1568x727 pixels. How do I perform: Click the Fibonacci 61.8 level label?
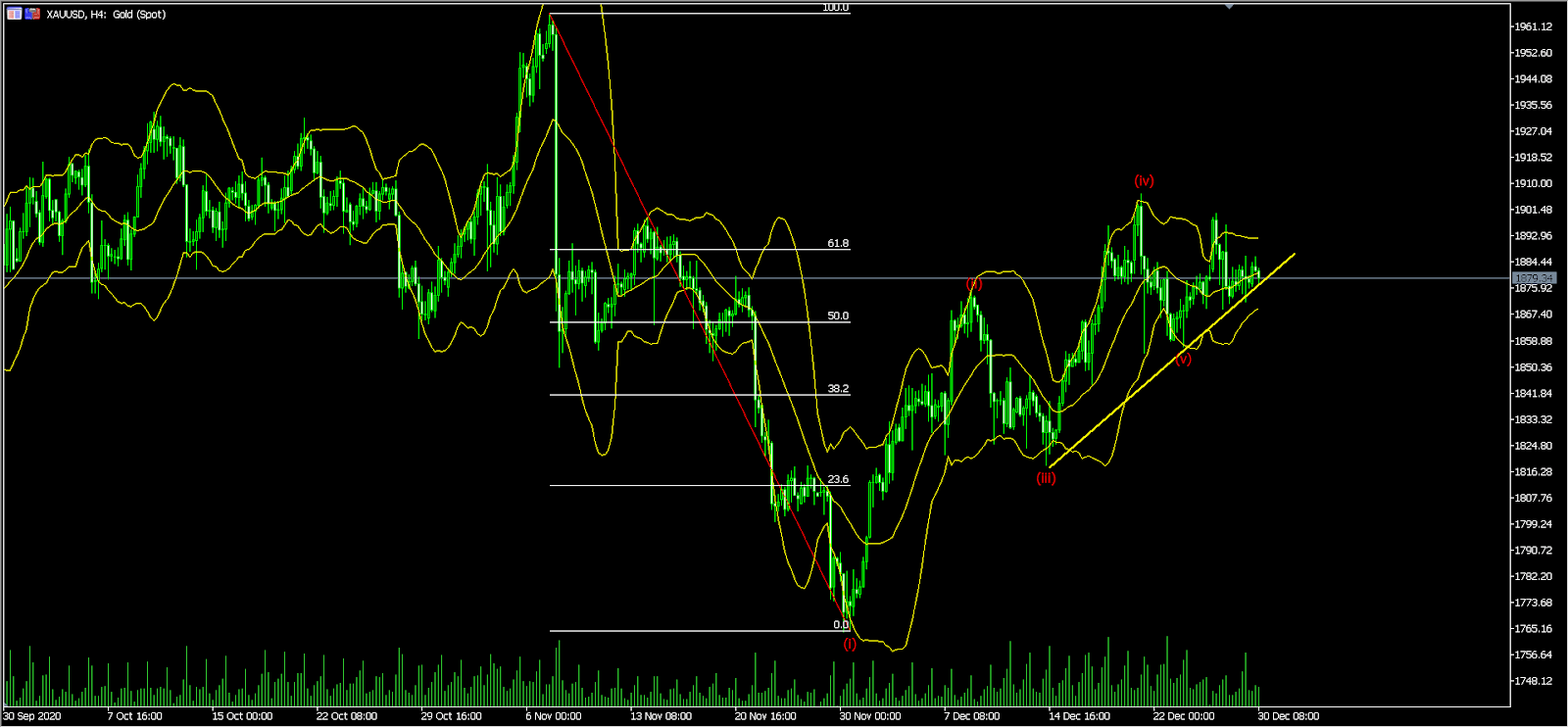837,243
